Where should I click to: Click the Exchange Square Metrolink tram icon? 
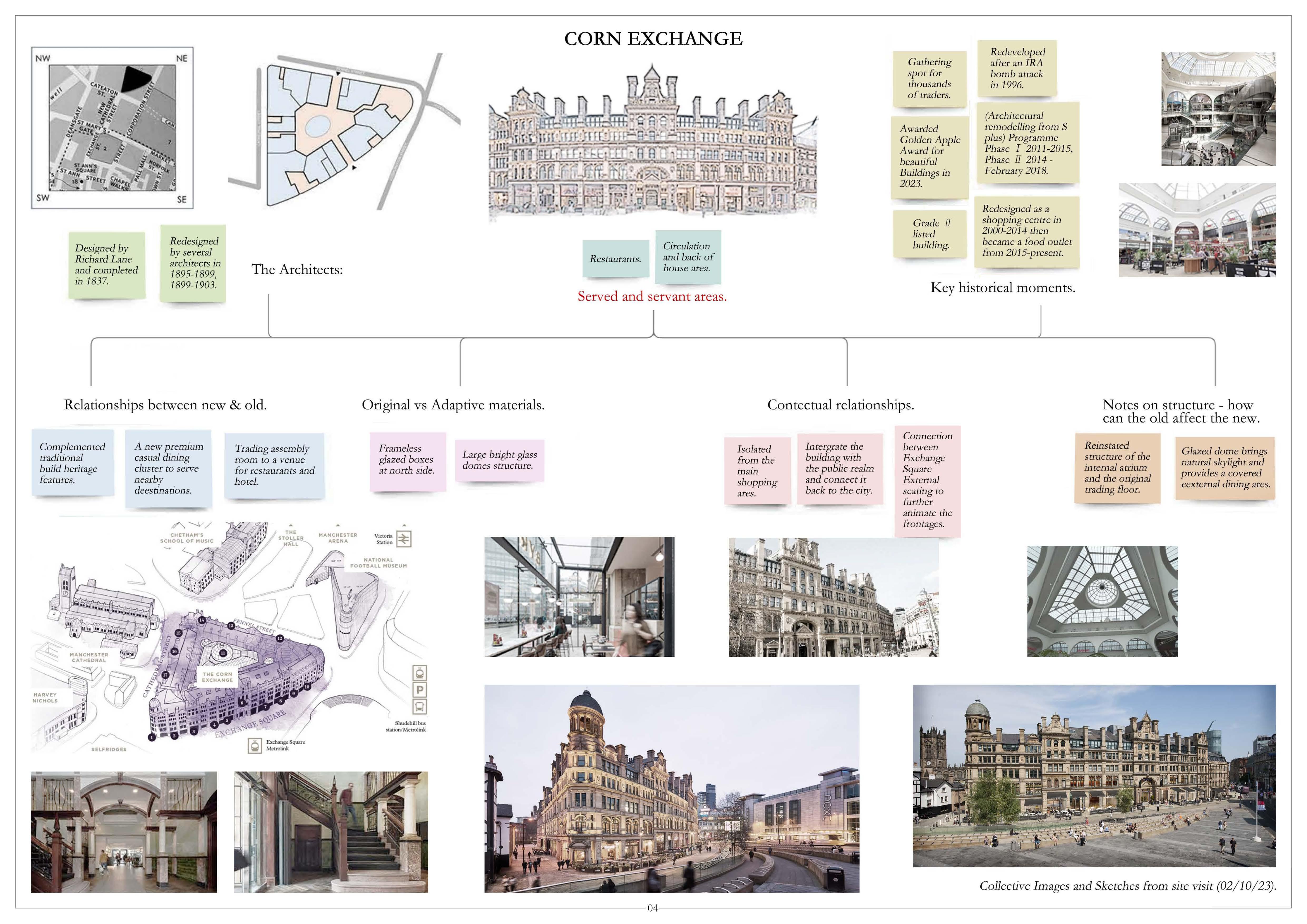point(254,745)
